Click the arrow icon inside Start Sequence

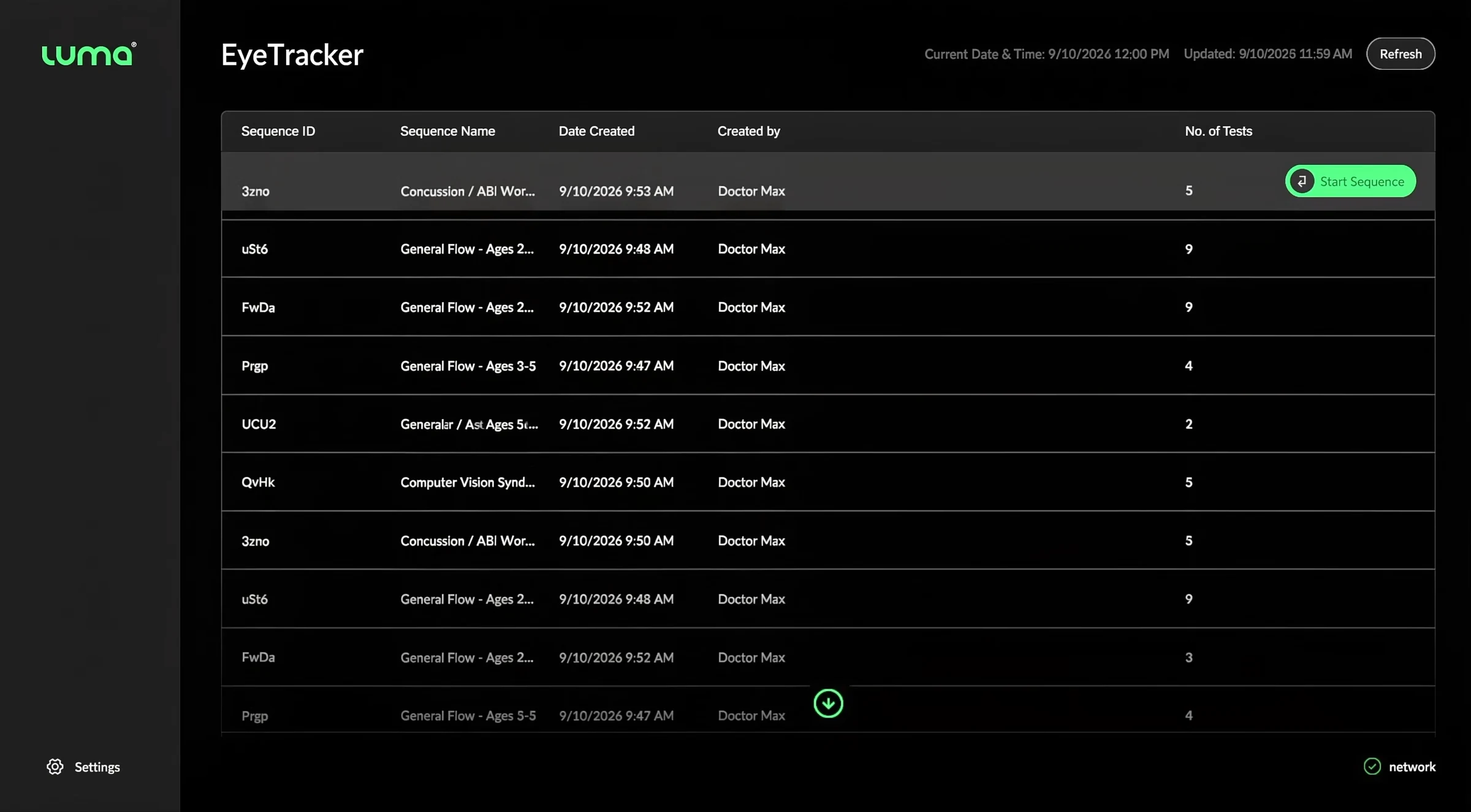click(1302, 181)
